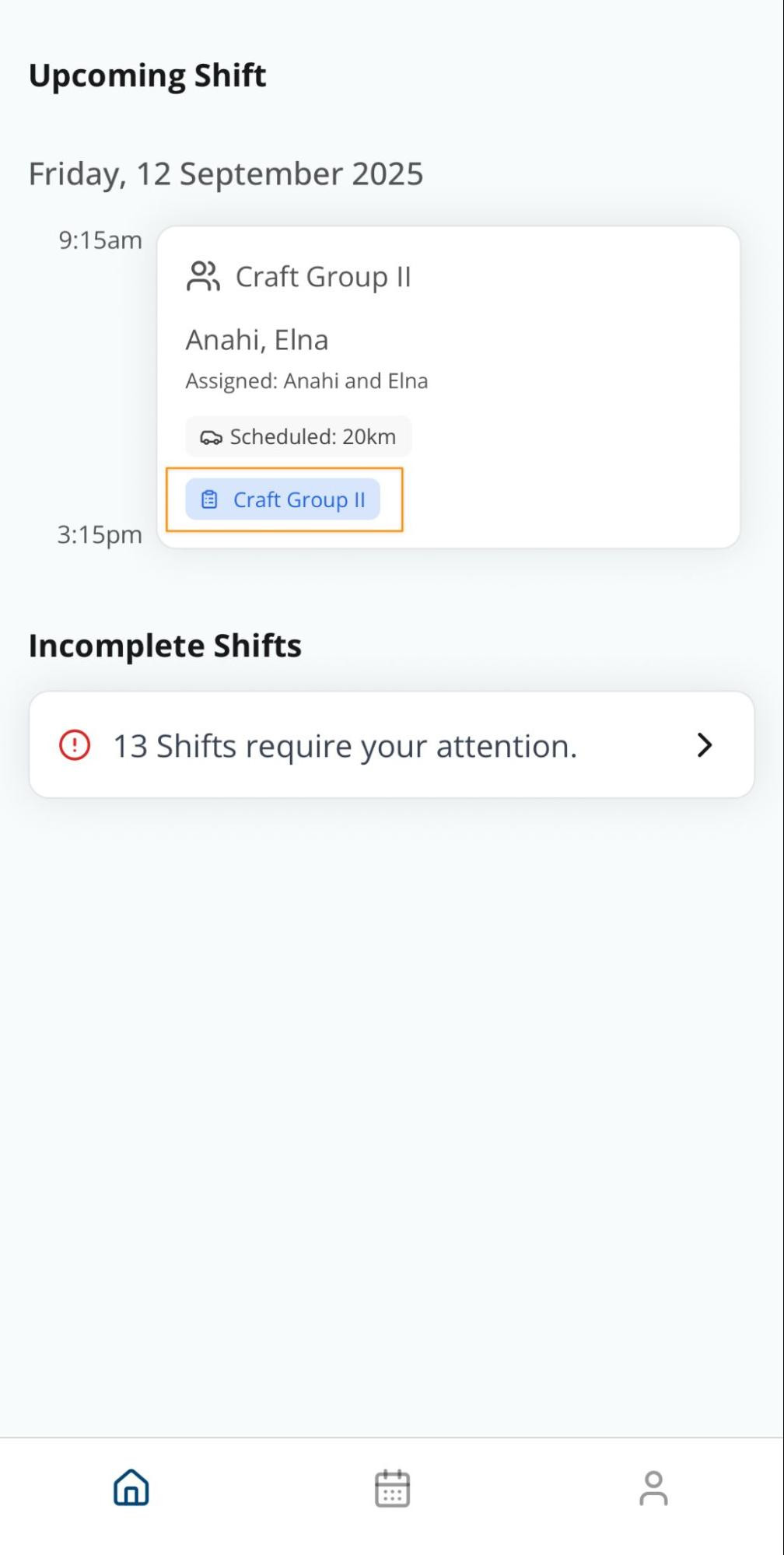Tap the car icon beside Scheduled distance
Image resolution: width=784 pixels, height=1555 pixels.
(210, 437)
